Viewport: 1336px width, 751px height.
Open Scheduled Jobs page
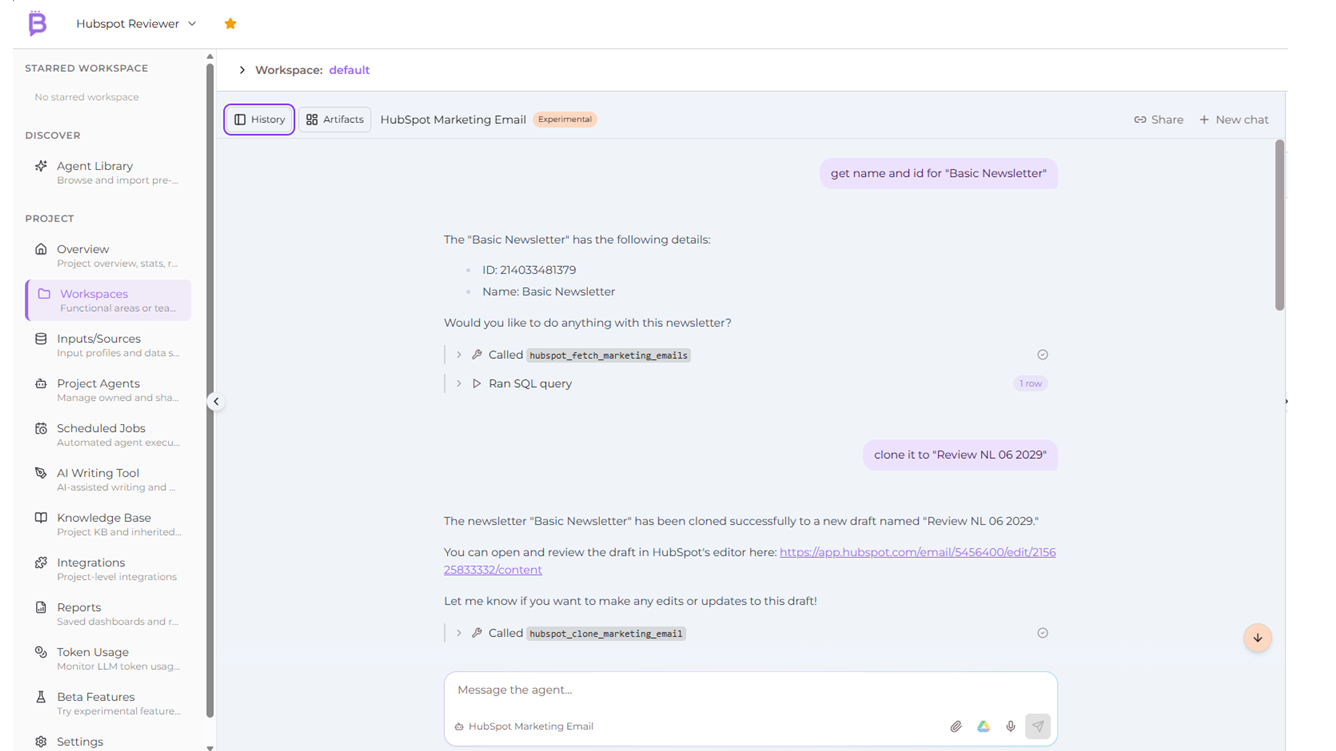point(108,434)
